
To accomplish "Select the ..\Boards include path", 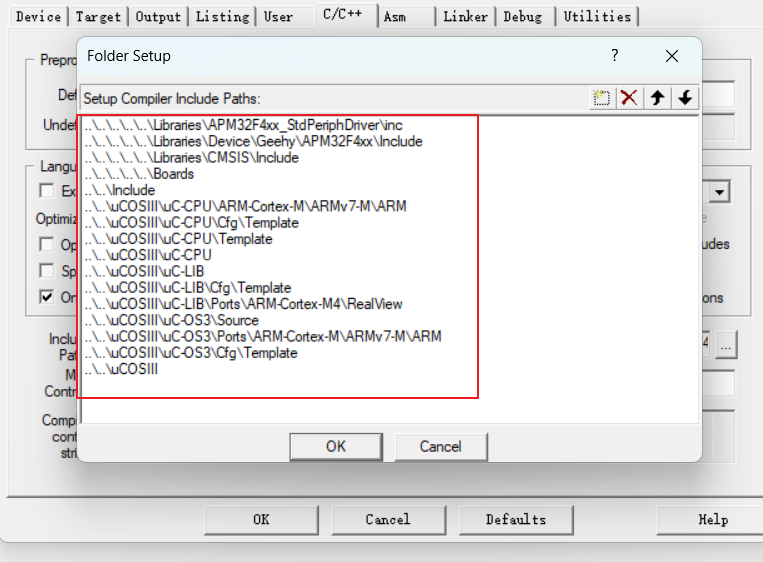I will (x=139, y=174).
